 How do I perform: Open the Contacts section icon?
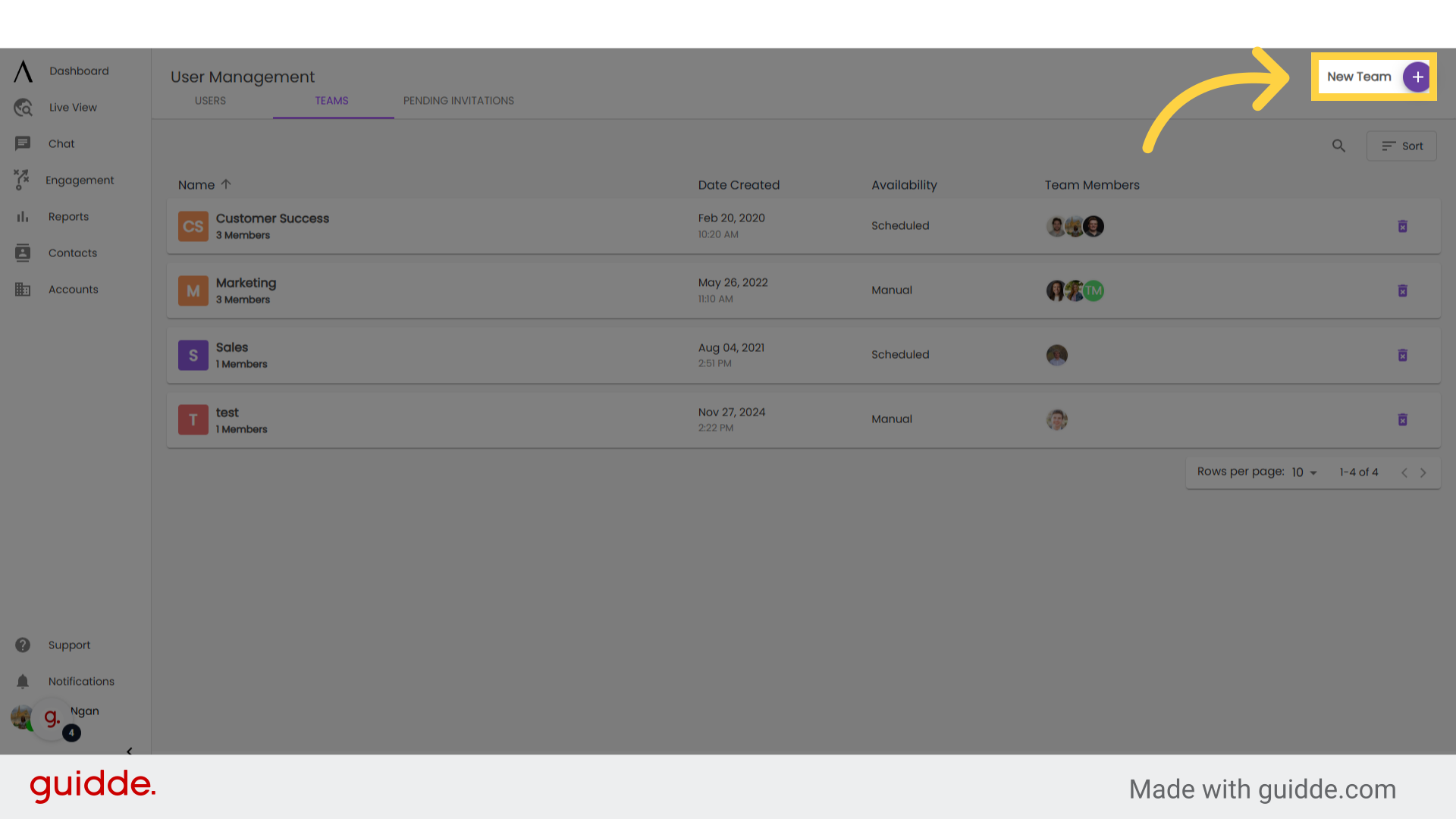(23, 253)
